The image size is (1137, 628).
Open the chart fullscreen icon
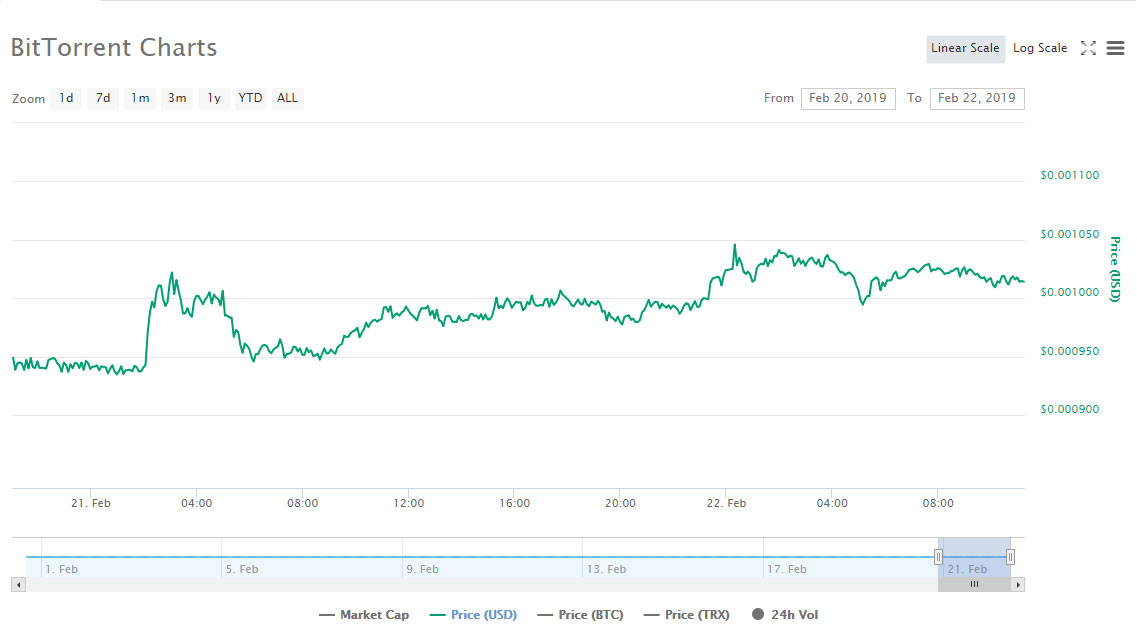1088,48
